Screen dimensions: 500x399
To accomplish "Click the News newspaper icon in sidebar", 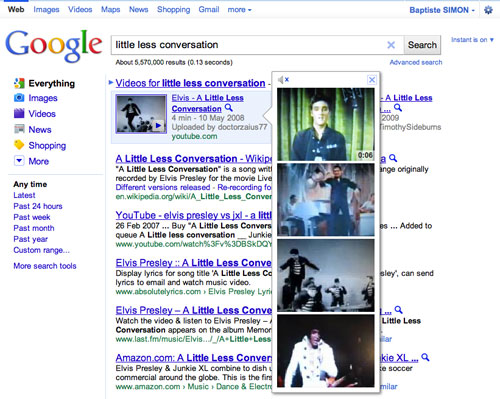I will point(19,129).
